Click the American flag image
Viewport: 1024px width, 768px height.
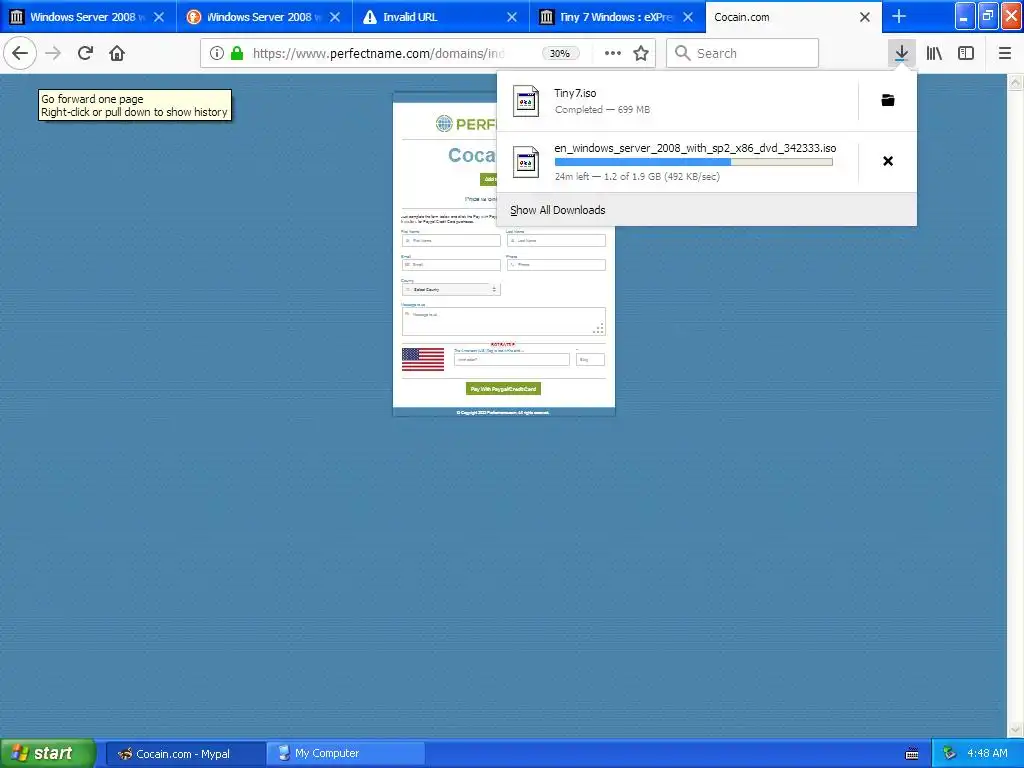point(423,359)
